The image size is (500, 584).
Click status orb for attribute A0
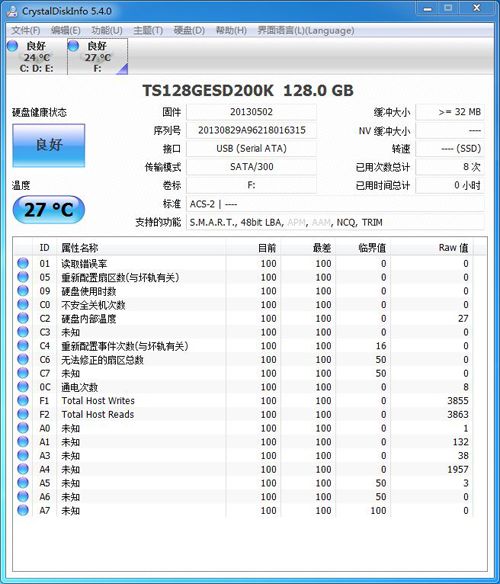click(23, 428)
